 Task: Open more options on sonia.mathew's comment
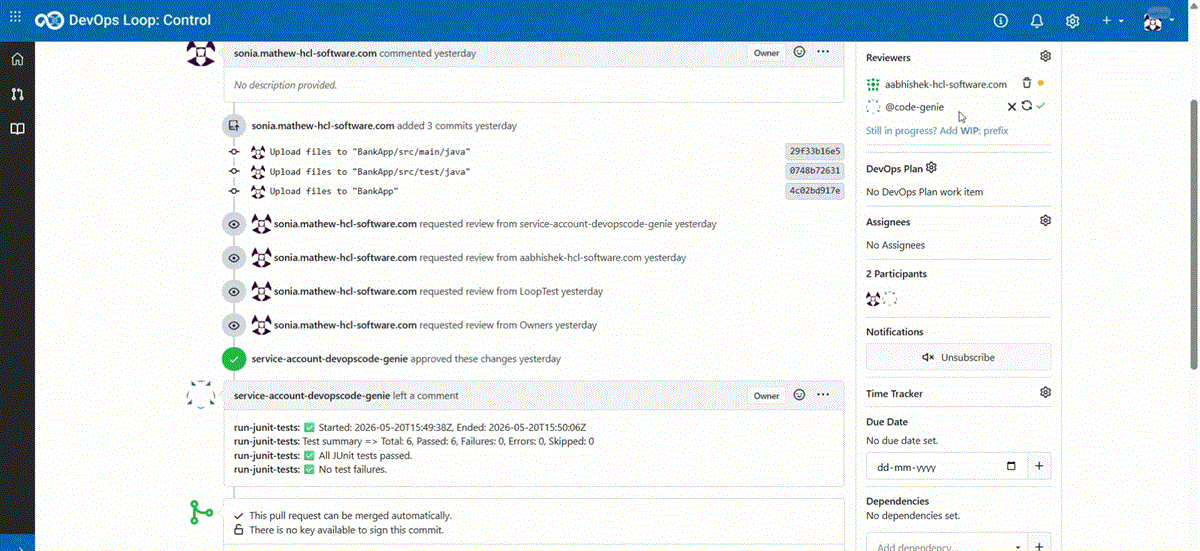823,52
